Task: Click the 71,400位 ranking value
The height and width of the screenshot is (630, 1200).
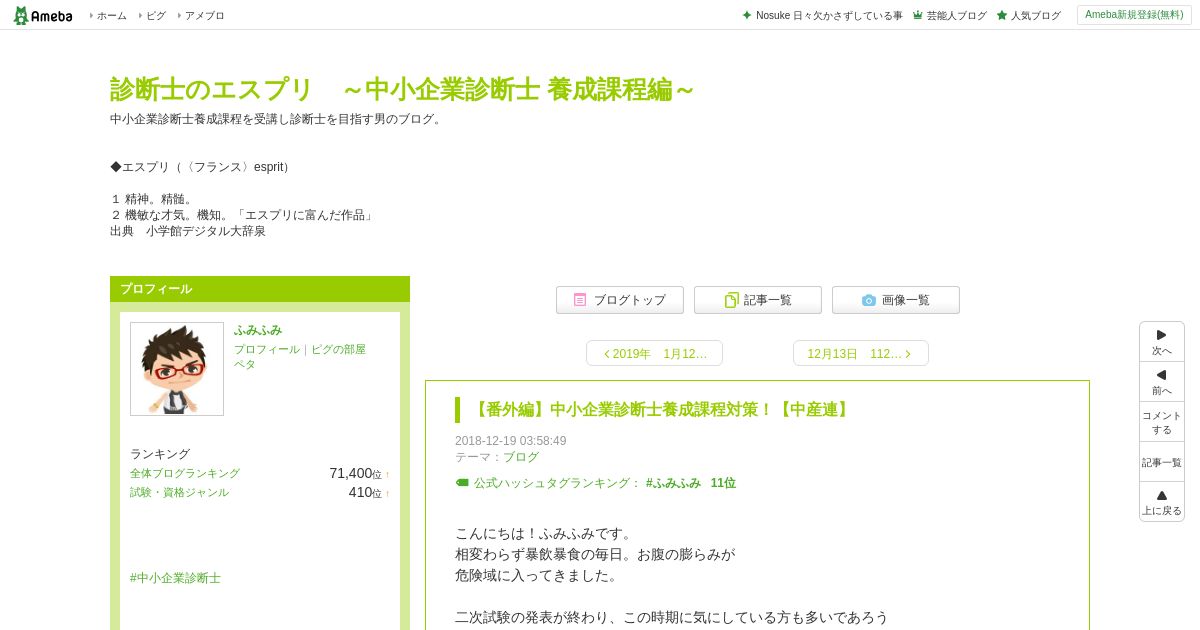Action: click(x=355, y=474)
